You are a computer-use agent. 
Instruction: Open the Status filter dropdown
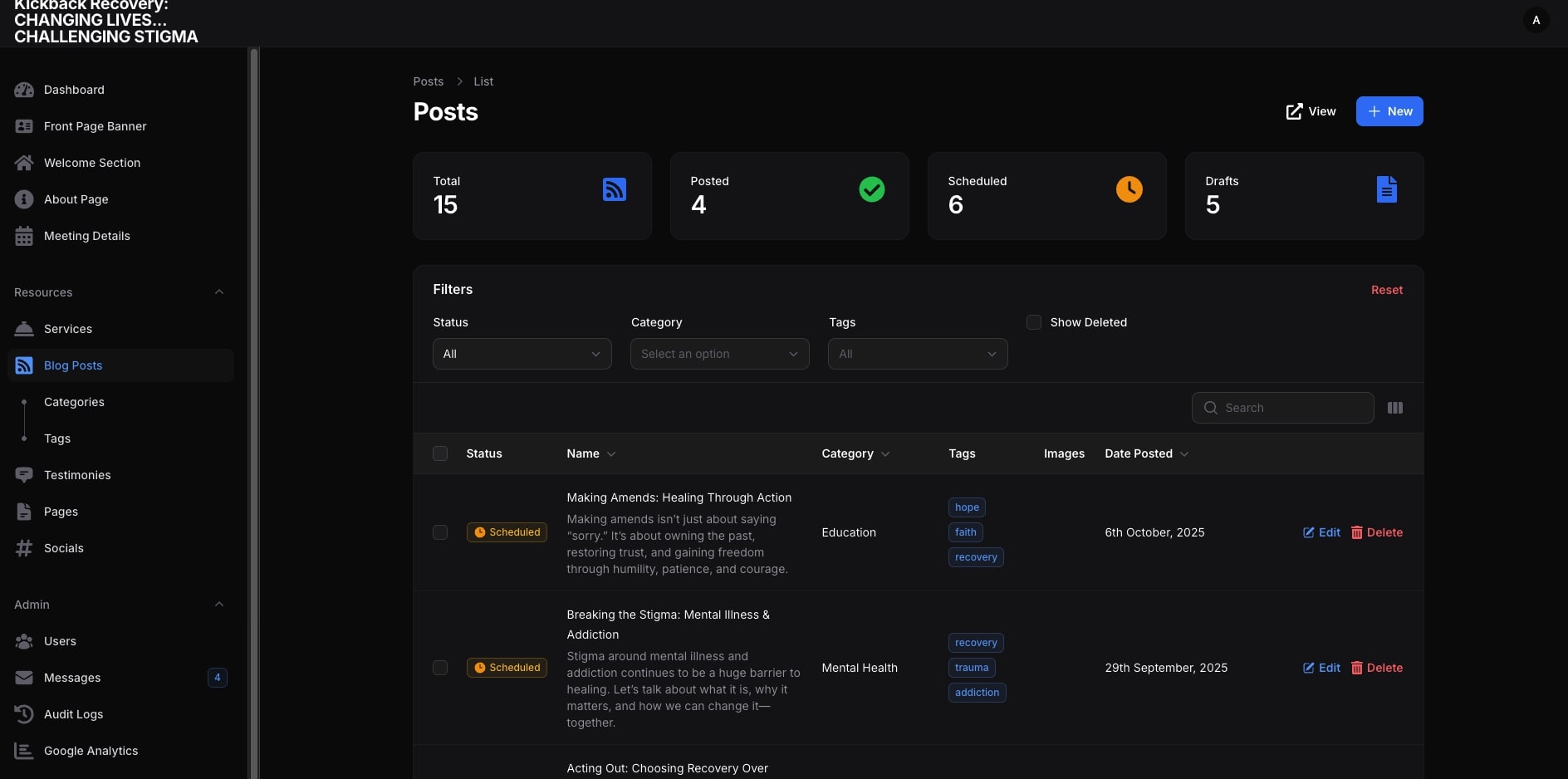(522, 354)
